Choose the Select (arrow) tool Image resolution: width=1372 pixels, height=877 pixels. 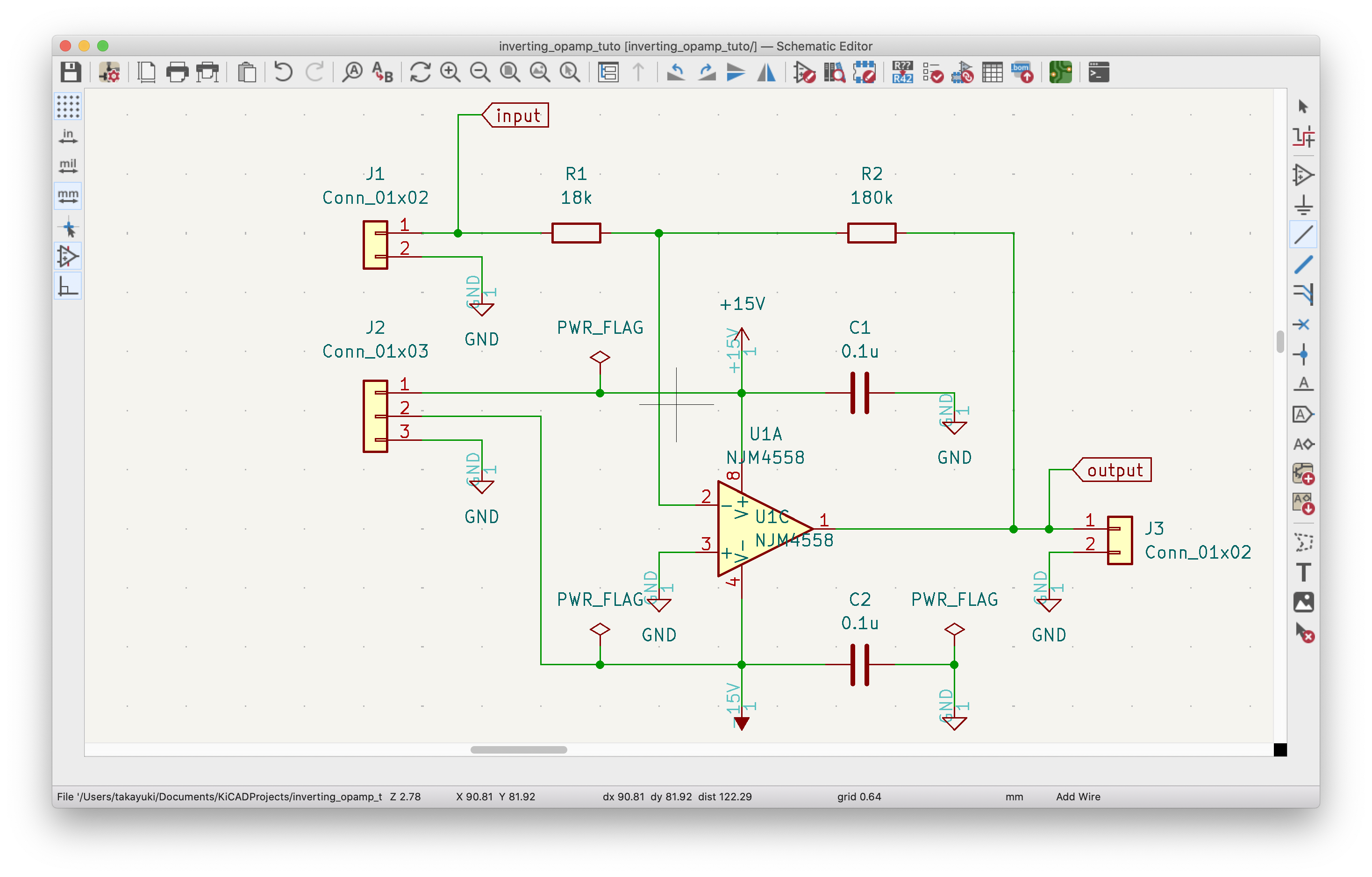click(1303, 107)
